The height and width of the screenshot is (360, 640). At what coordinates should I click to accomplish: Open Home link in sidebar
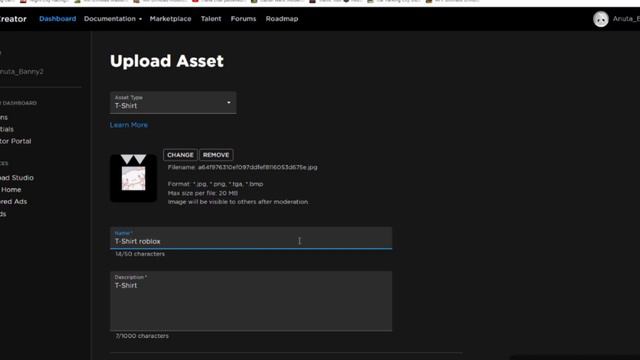point(11,190)
